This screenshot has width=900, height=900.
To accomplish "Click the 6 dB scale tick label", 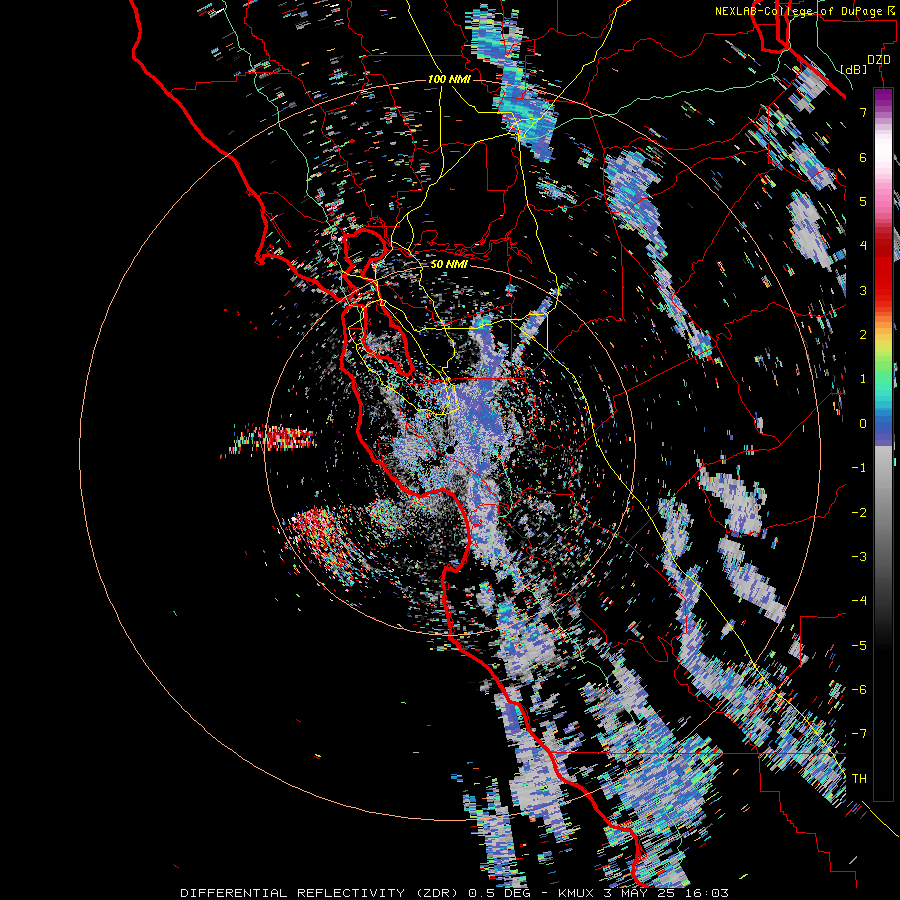I will 863,157.
